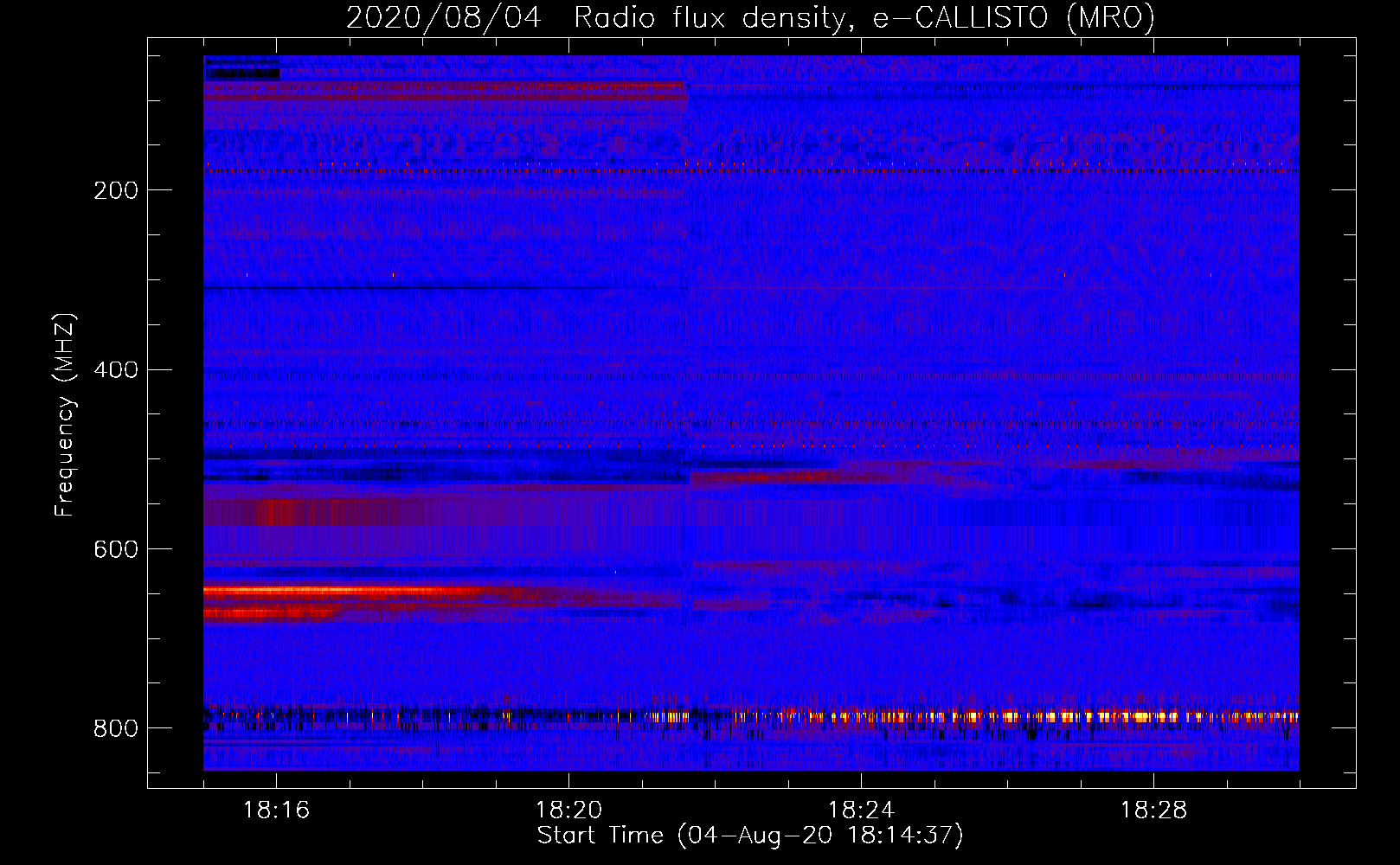The width and height of the screenshot is (1400, 865).
Task: Click the 18:20 time tick label
Action: [568, 811]
